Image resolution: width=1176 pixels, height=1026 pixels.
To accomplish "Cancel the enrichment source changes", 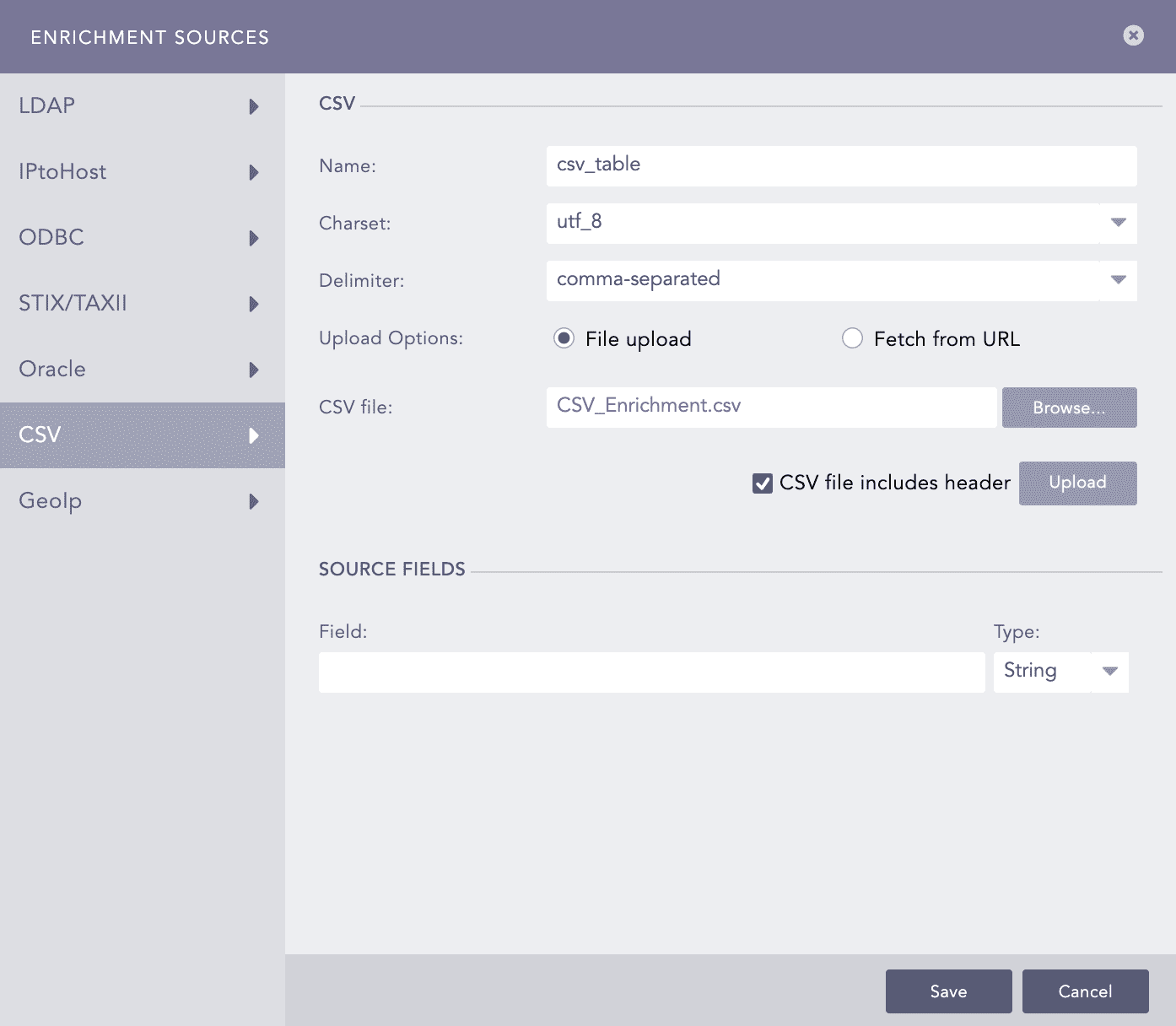I will (1085, 991).
